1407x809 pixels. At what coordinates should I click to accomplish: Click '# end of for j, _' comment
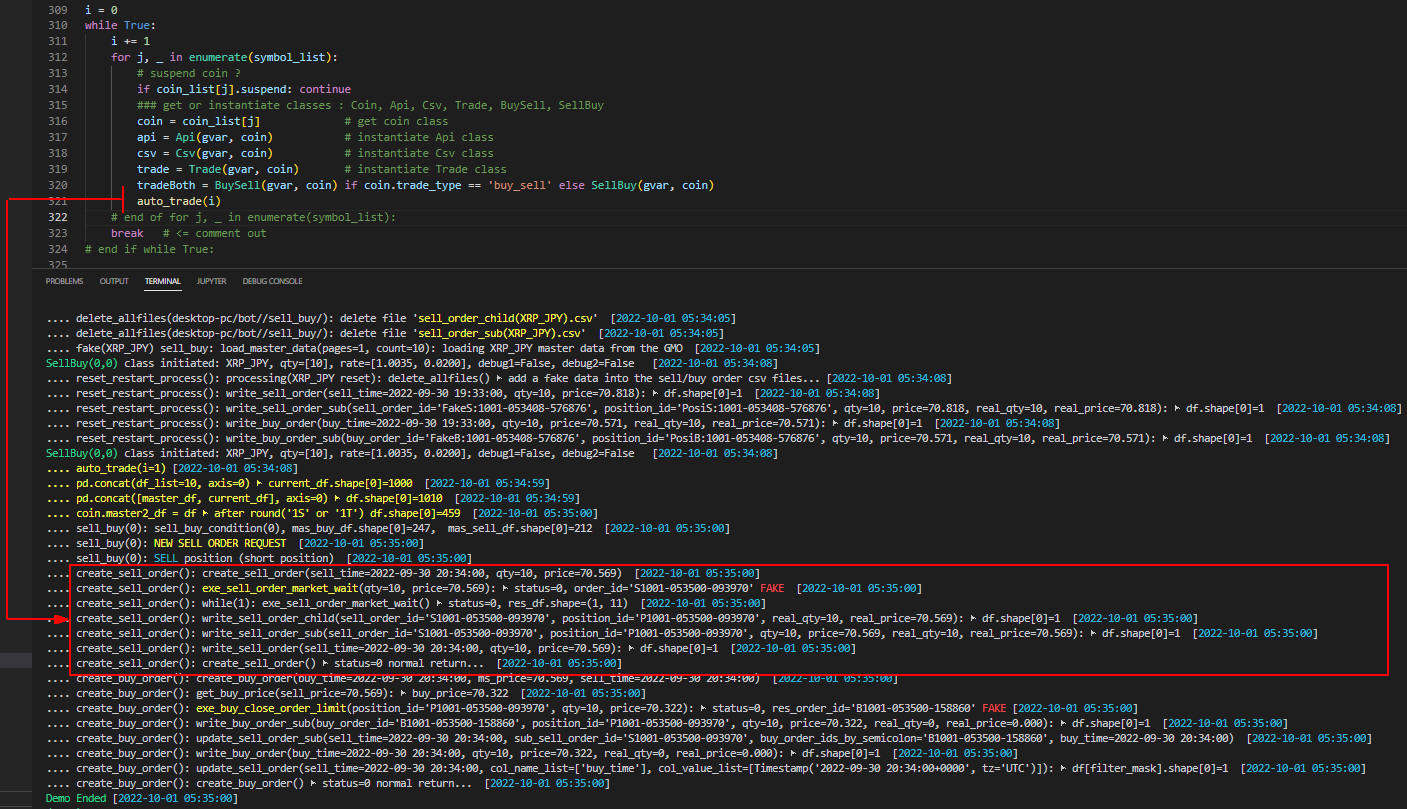[254, 217]
